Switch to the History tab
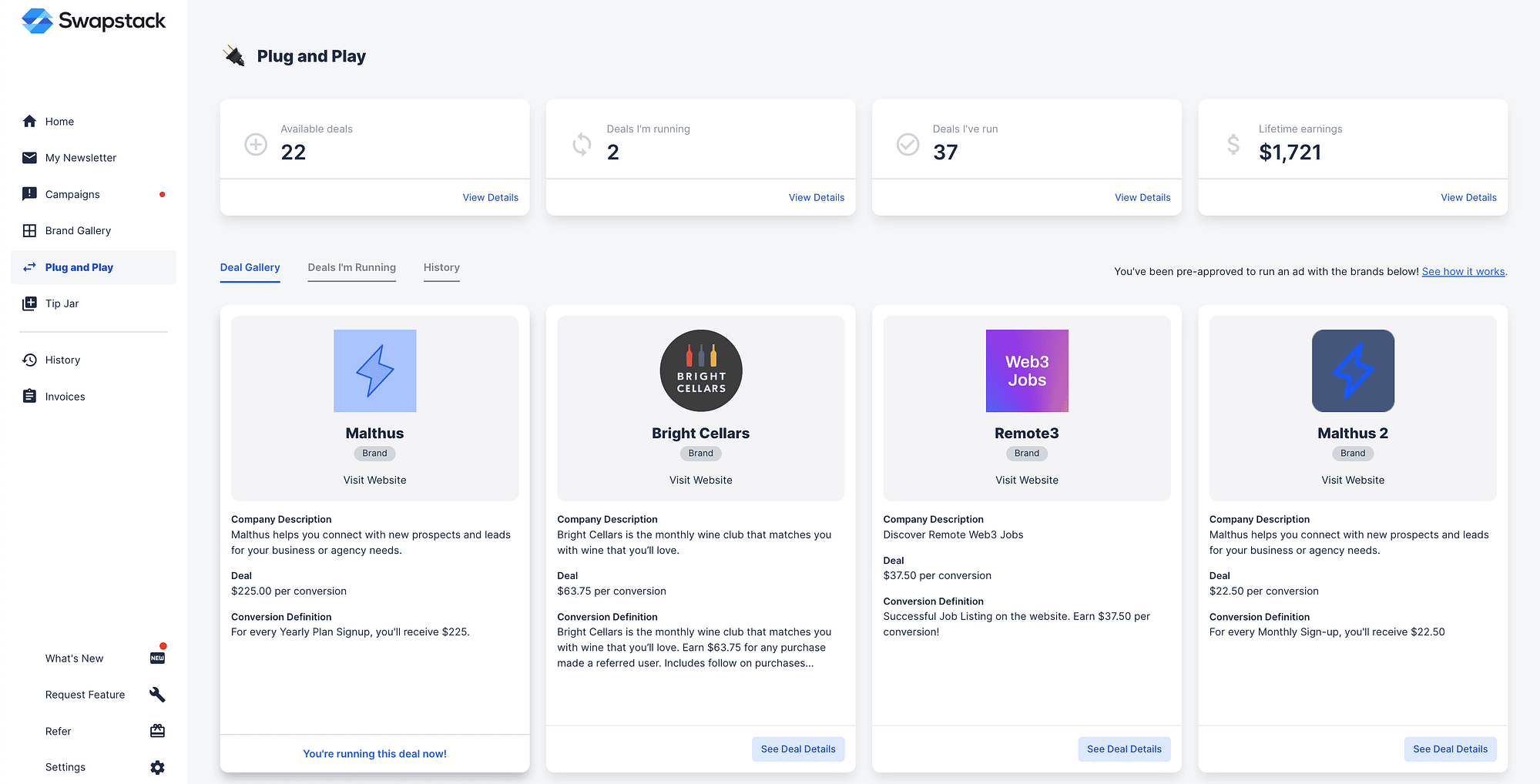The height and width of the screenshot is (784, 1540). pos(441,267)
